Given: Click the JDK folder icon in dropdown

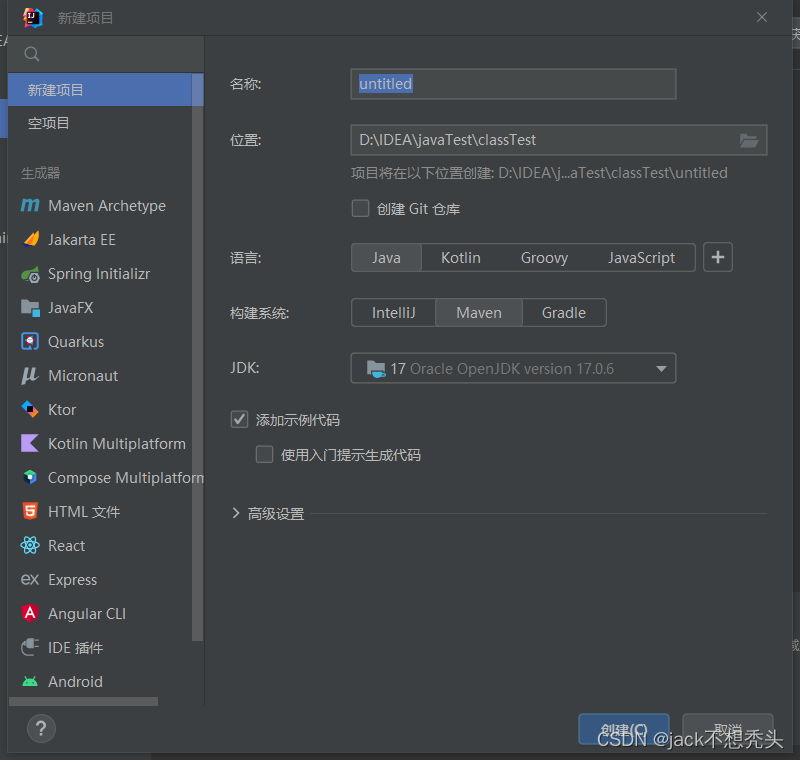Looking at the screenshot, I should click(376, 368).
